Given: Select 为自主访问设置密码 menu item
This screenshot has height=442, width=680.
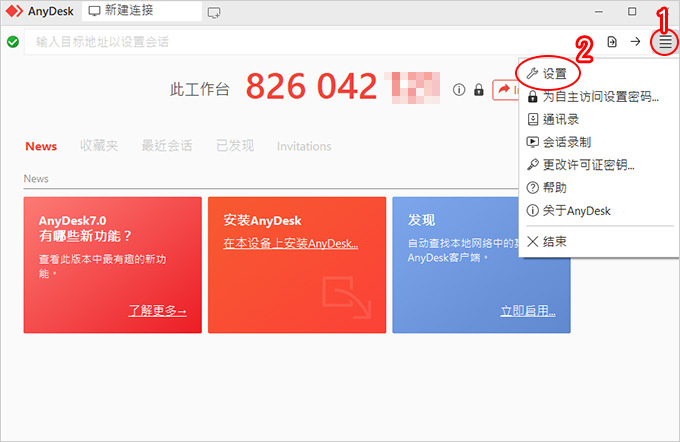Looking at the screenshot, I should [599, 96].
